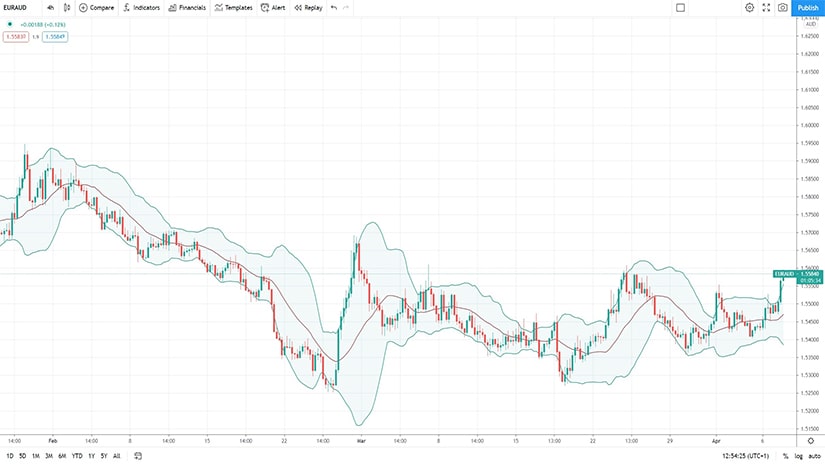Expand the Templates dropdown

pyautogui.click(x=233, y=7)
